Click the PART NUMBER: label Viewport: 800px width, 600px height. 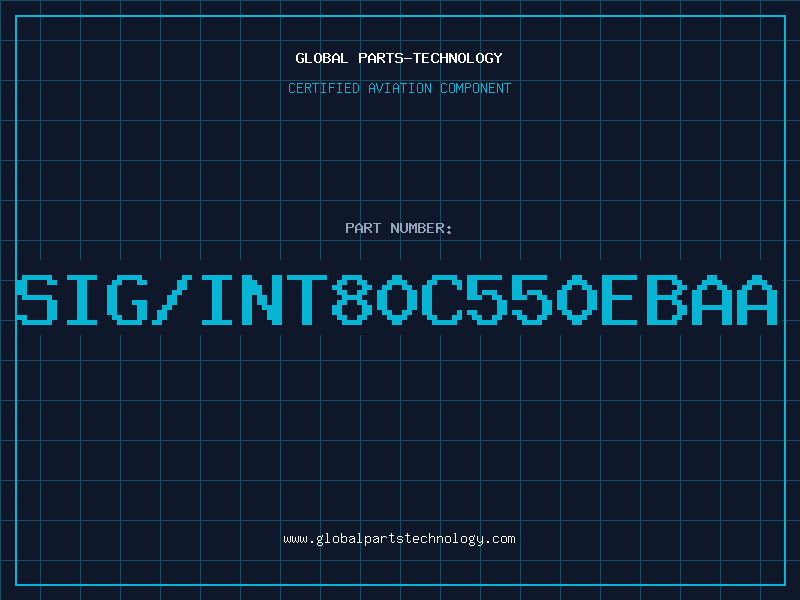click(398, 228)
